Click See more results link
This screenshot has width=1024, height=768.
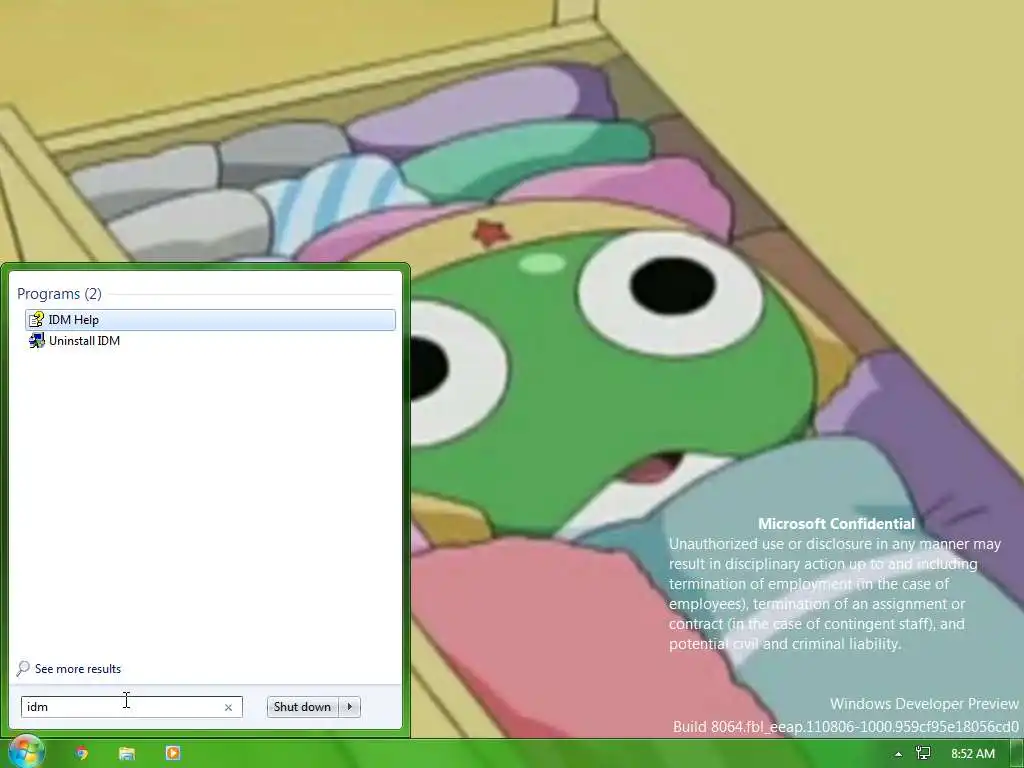pos(78,669)
